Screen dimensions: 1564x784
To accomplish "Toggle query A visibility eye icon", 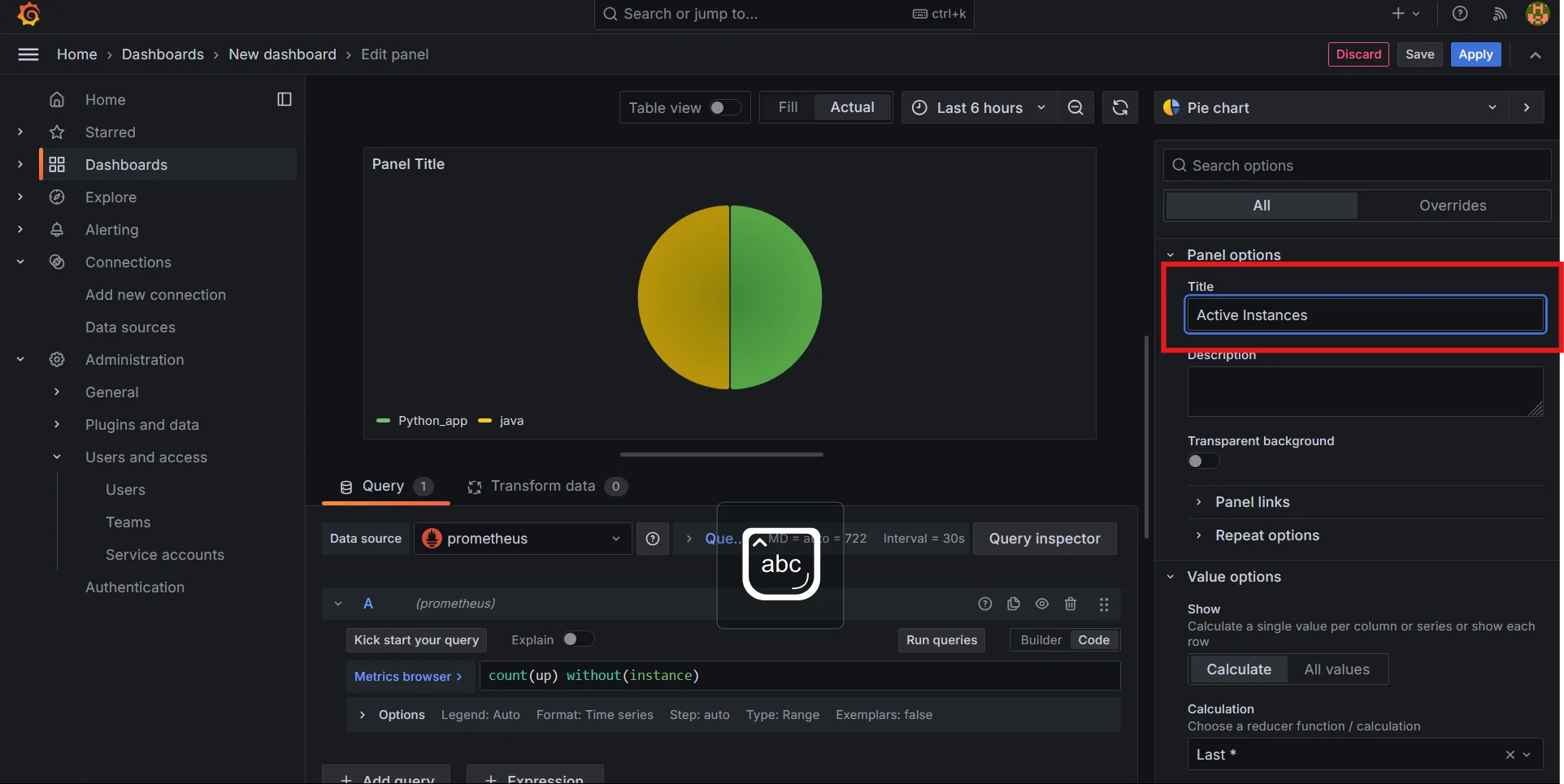I will [1042, 604].
